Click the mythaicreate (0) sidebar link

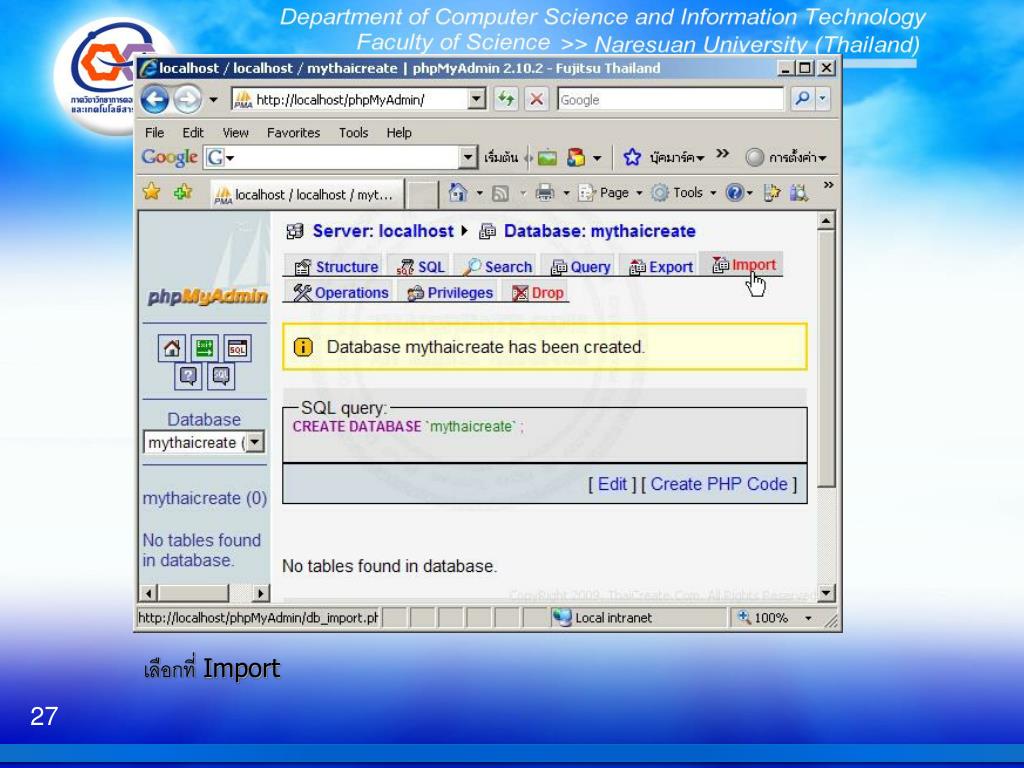point(204,498)
